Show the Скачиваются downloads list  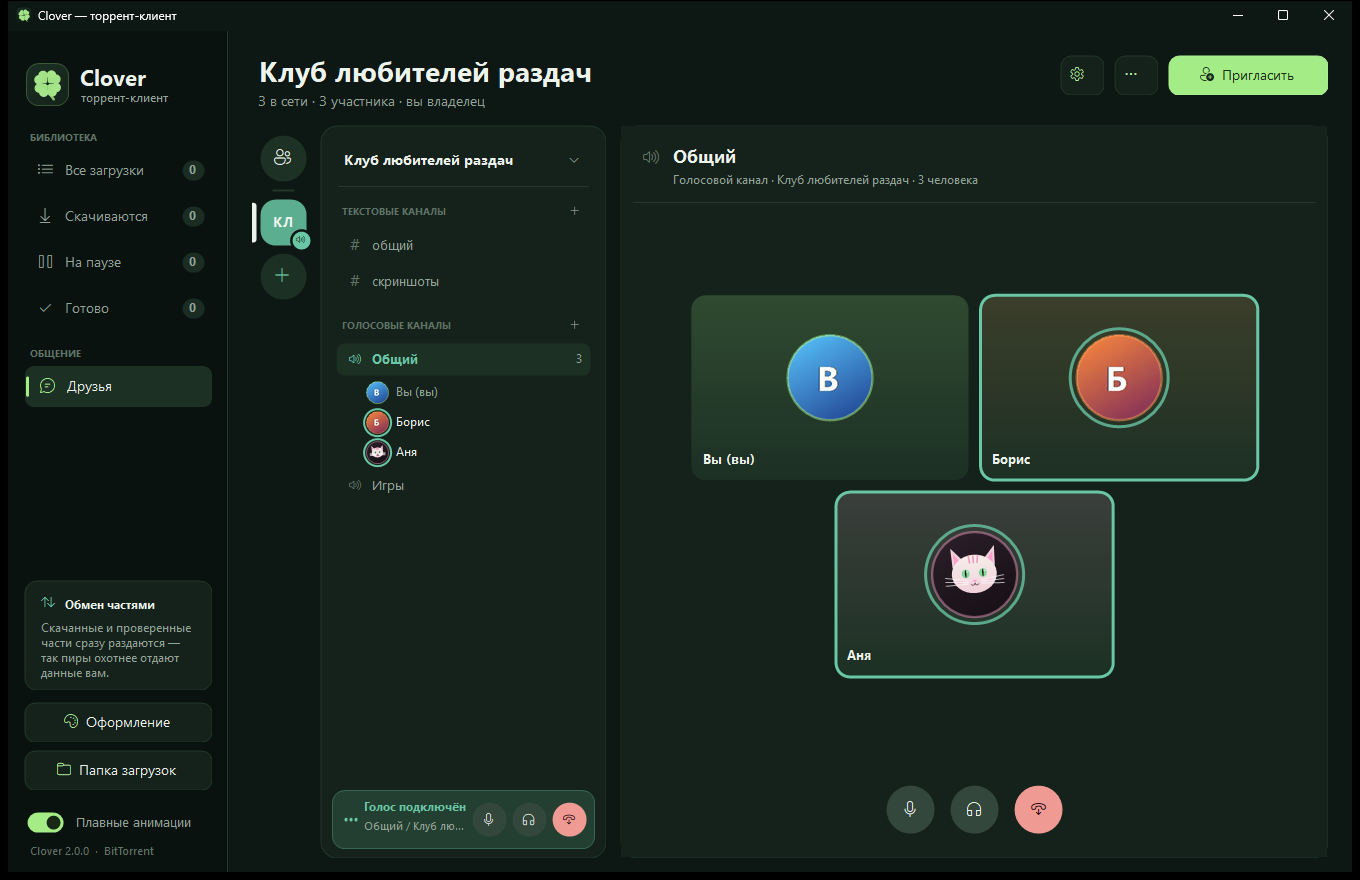pos(119,216)
